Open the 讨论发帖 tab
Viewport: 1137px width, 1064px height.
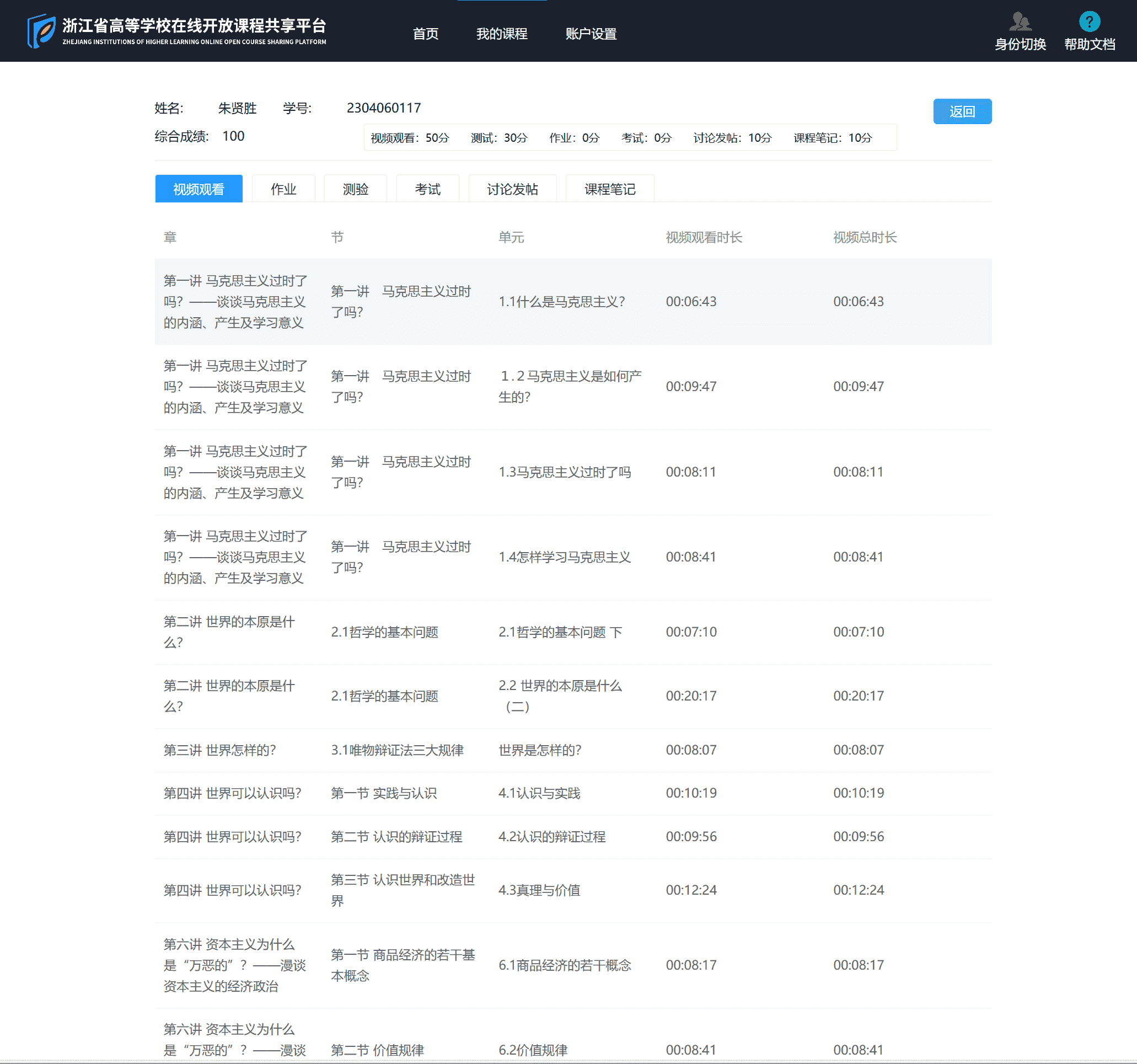tap(512, 189)
